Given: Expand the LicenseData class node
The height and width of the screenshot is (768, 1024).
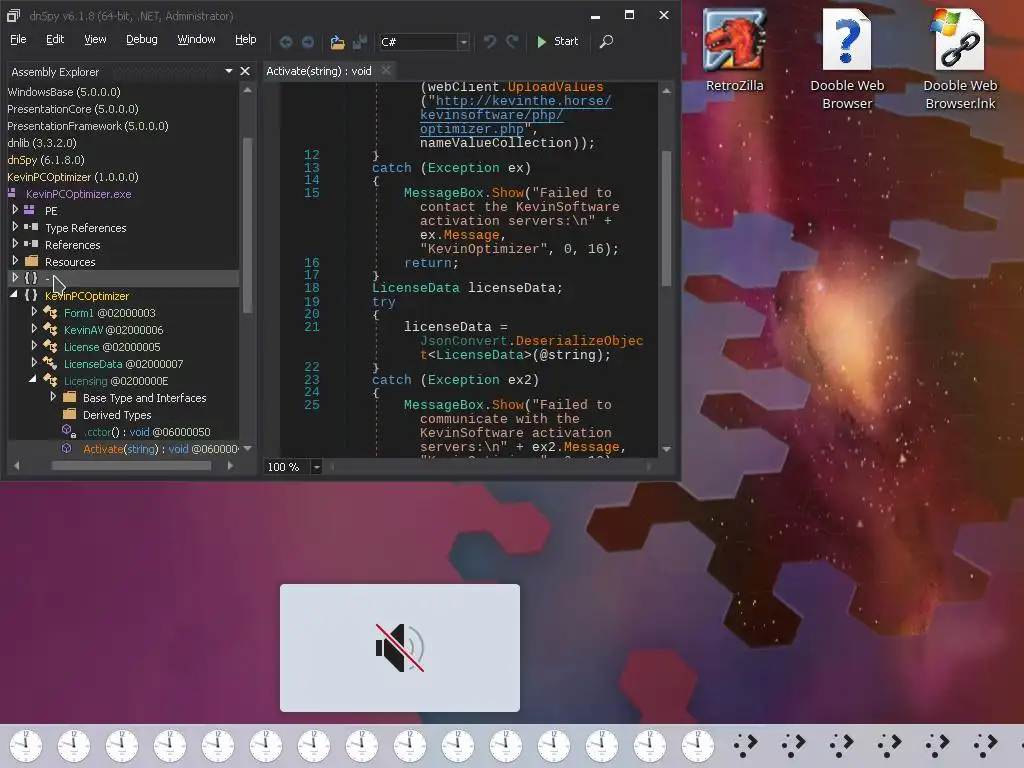Looking at the screenshot, I should [34, 362].
